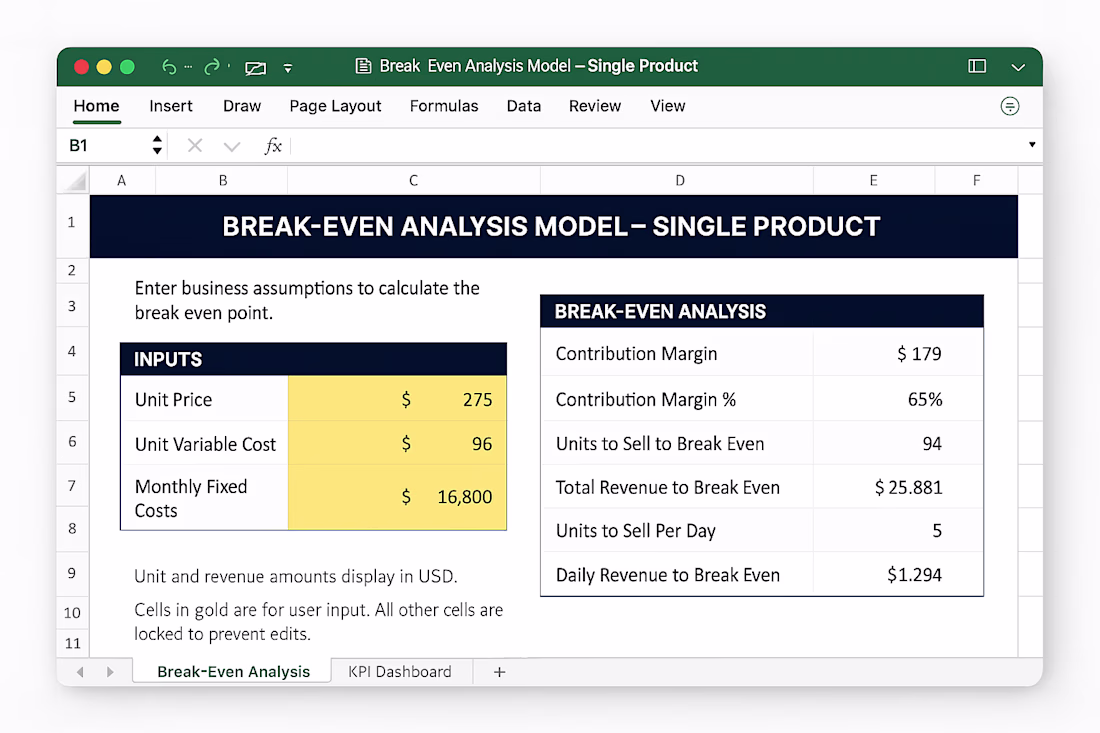Select the Contribution Margin value $ 179

coord(898,354)
